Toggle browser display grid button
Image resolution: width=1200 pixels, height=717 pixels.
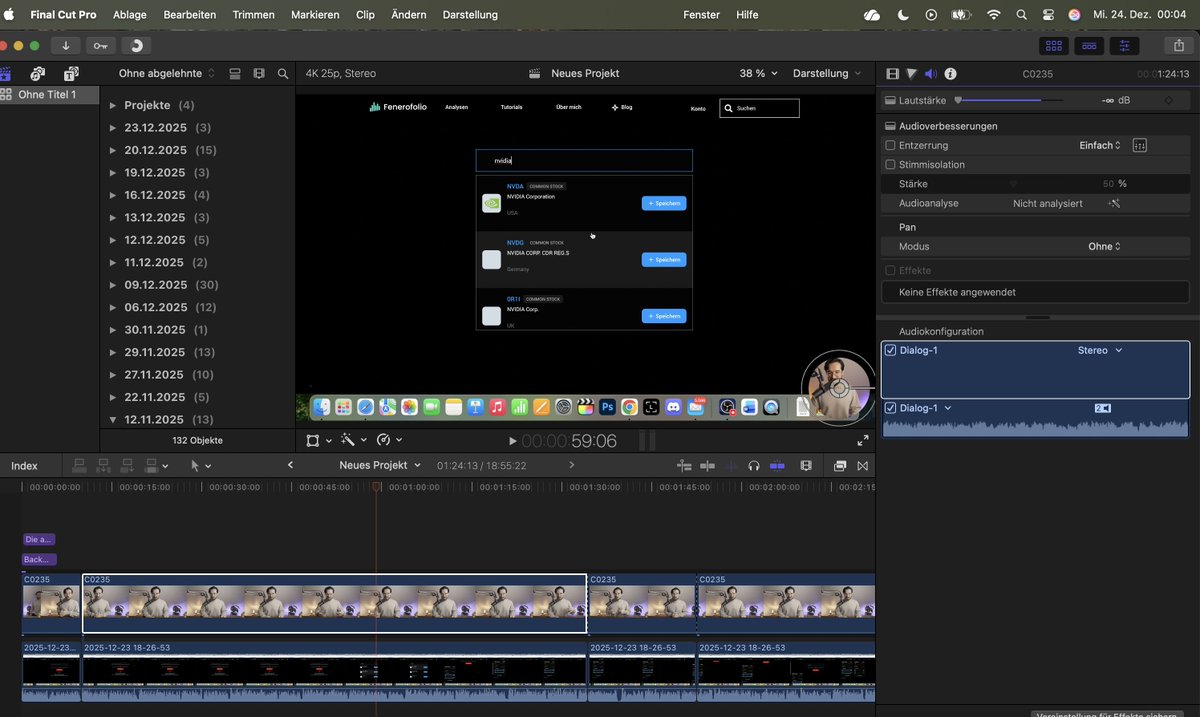coord(1054,45)
